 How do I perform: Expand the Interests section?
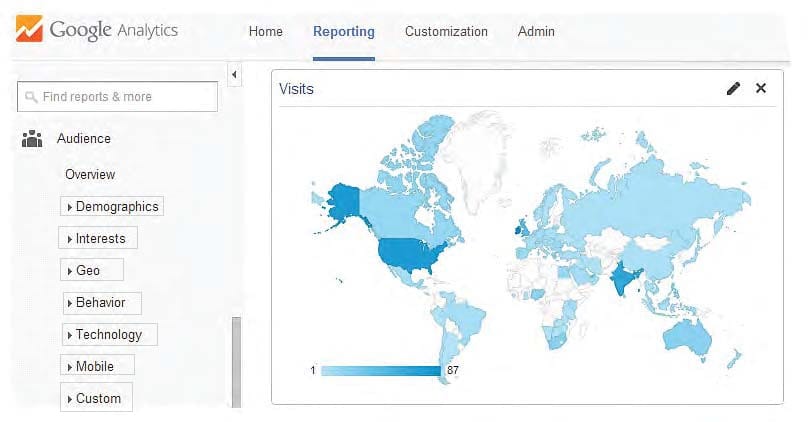coord(98,238)
